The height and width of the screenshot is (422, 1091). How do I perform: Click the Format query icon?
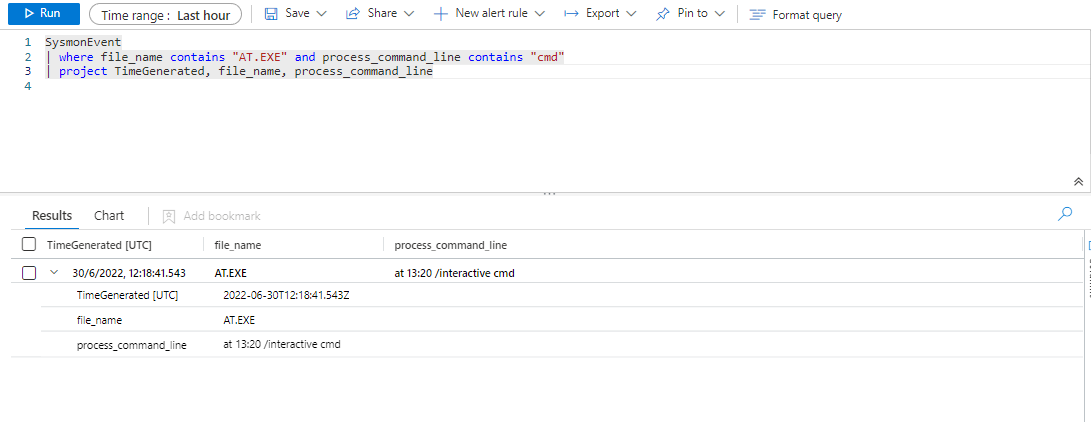(757, 15)
